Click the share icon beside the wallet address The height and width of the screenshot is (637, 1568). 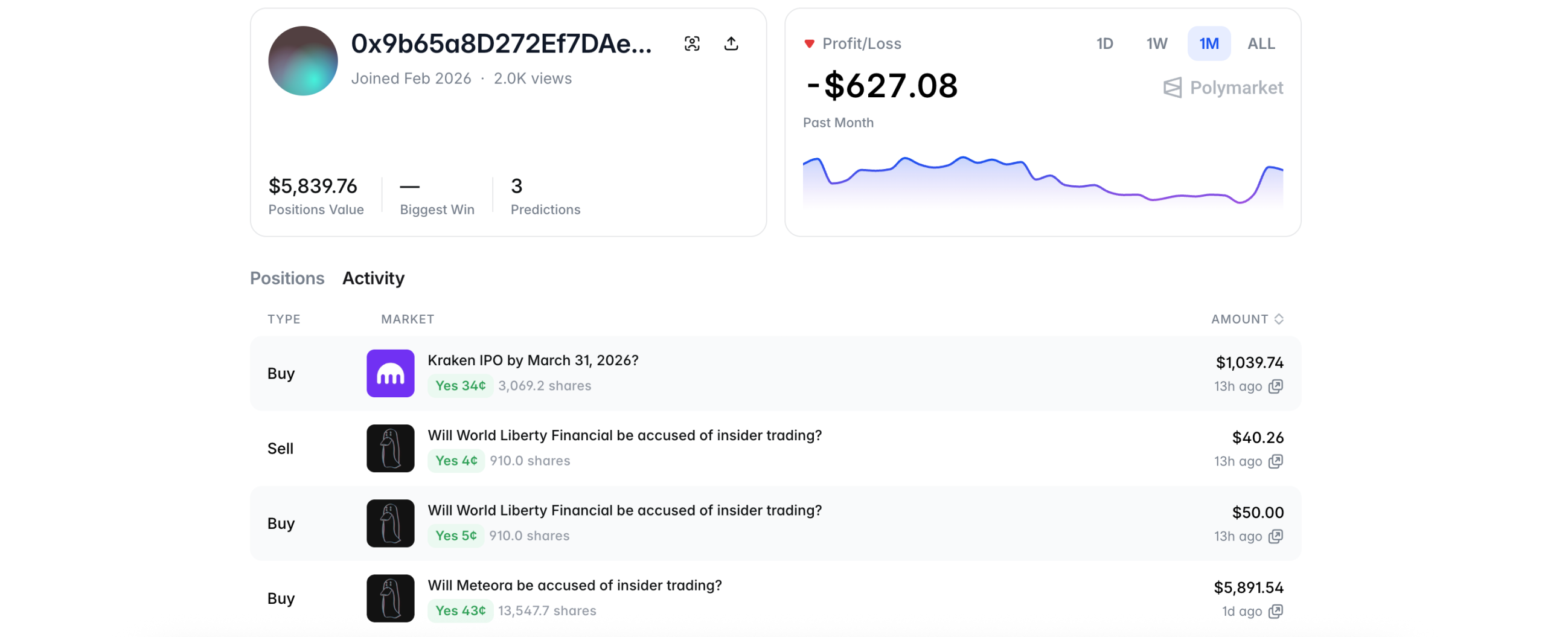[732, 43]
